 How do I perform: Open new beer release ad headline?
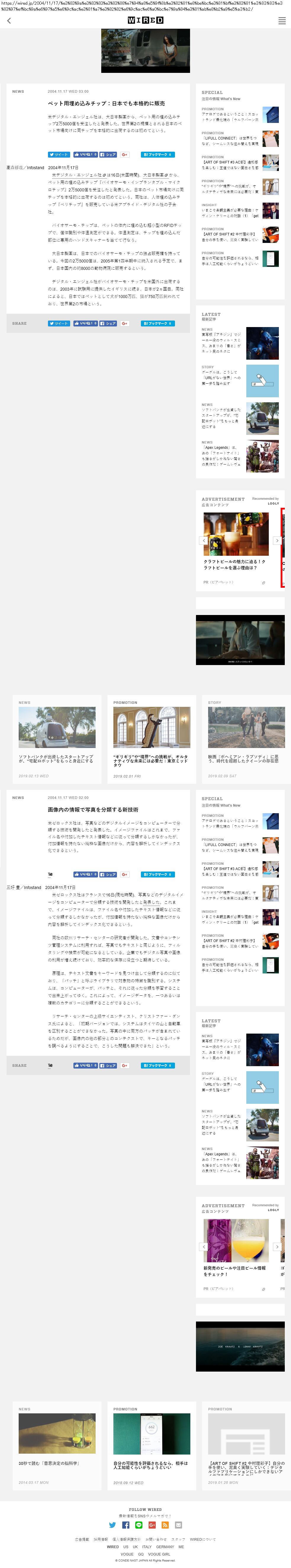(234, 1271)
